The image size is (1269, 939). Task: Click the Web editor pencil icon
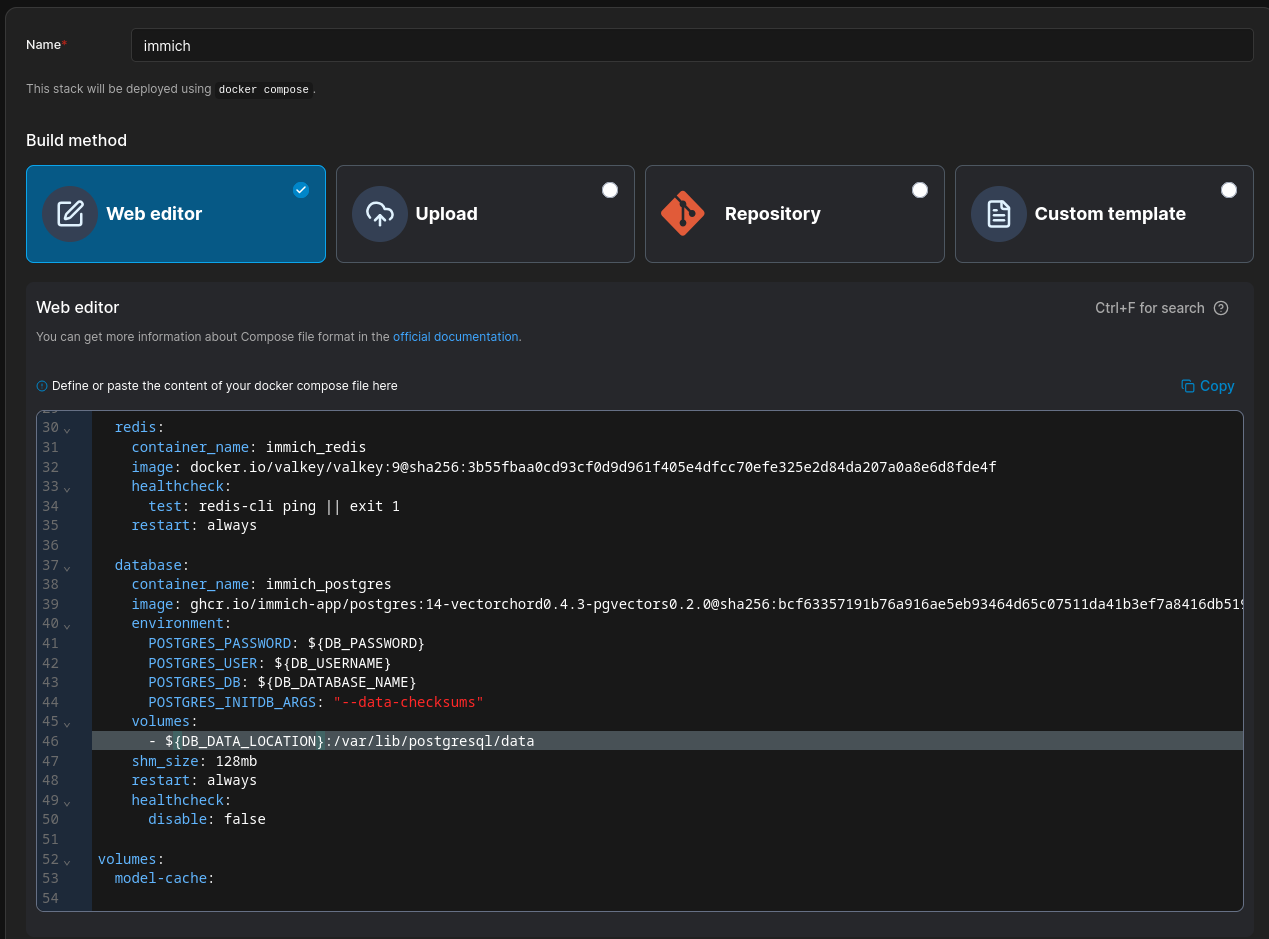(70, 214)
